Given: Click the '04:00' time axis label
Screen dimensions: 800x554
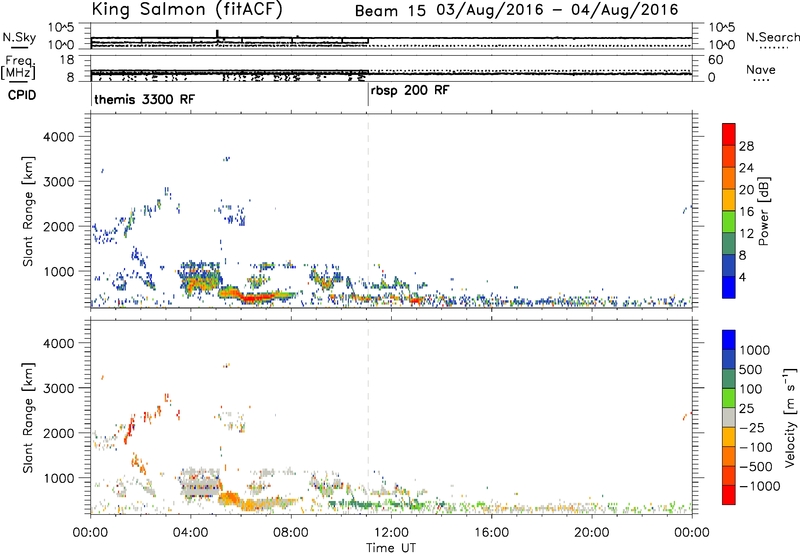Looking at the screenshot, I should click(x=190, y=533).
